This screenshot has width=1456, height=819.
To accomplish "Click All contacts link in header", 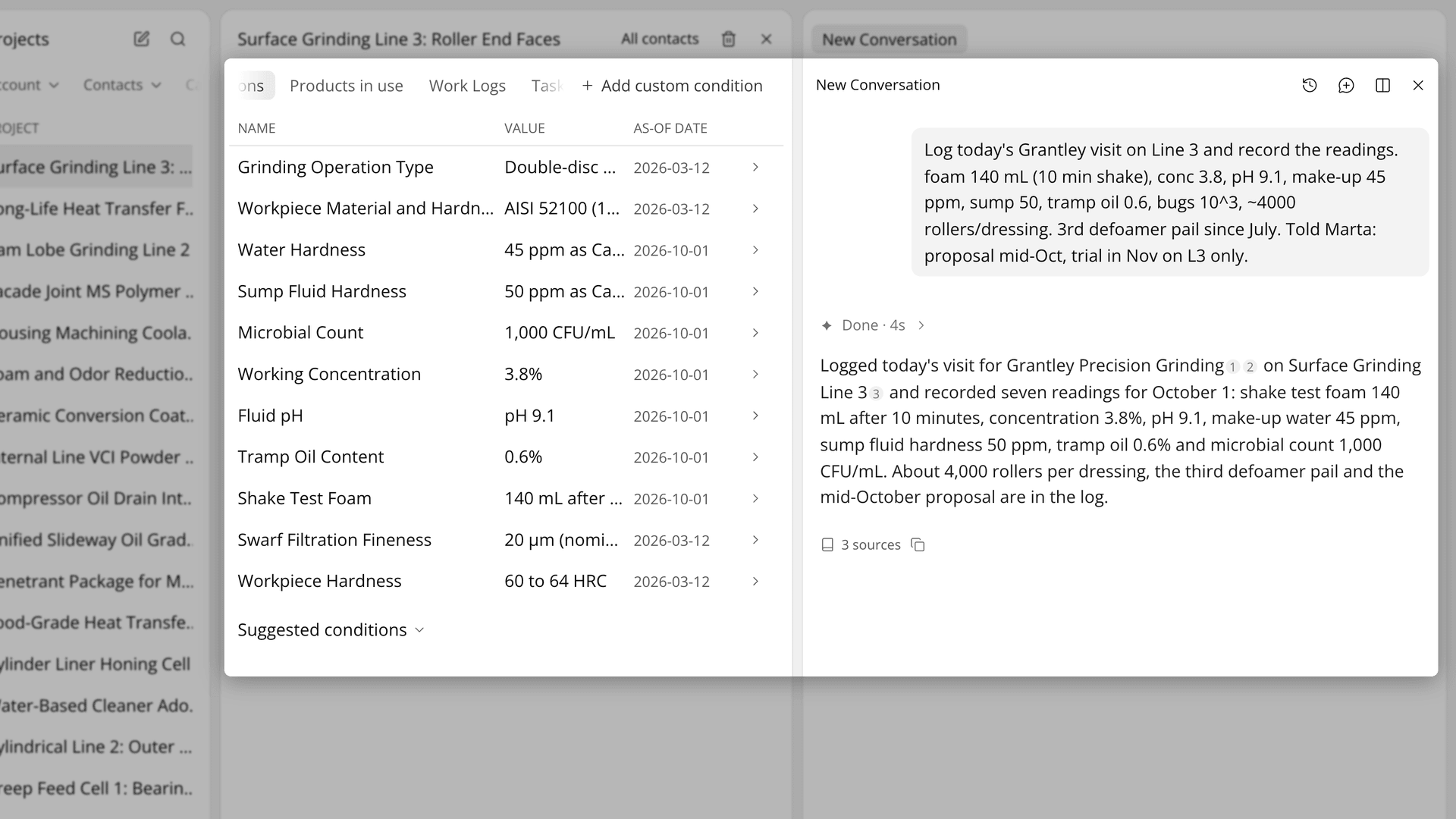I will 660,39.
